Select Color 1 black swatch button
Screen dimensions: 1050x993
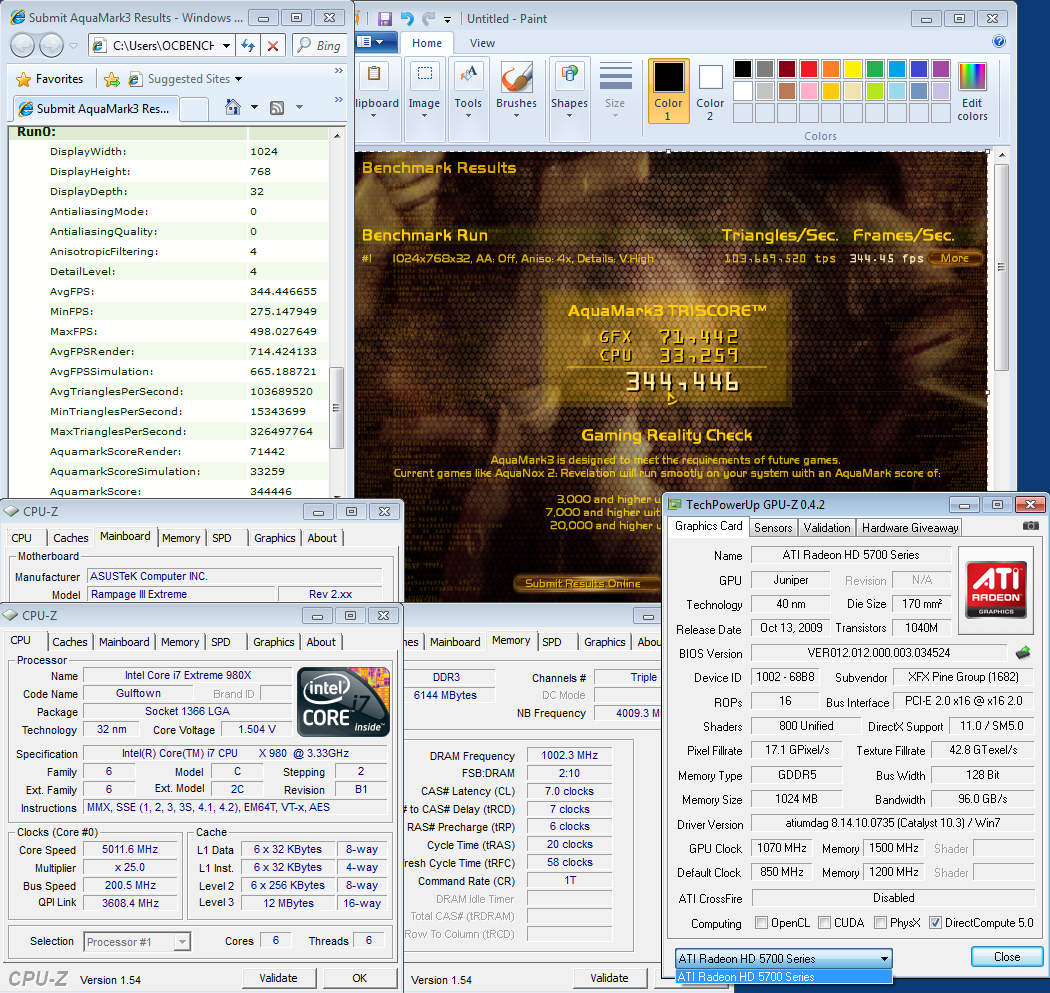[668, 91]
